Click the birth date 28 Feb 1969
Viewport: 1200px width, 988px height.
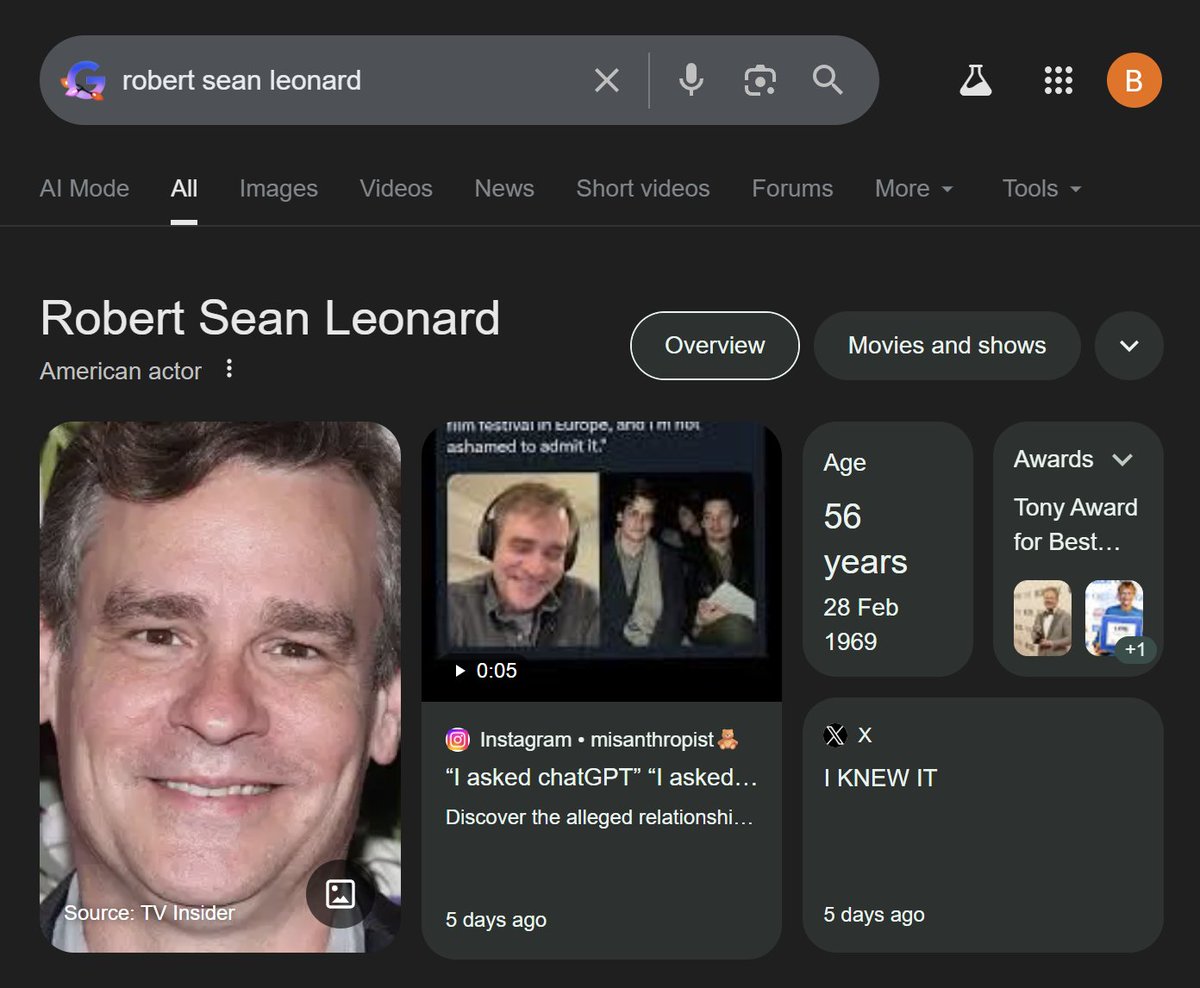pos(861,624)
